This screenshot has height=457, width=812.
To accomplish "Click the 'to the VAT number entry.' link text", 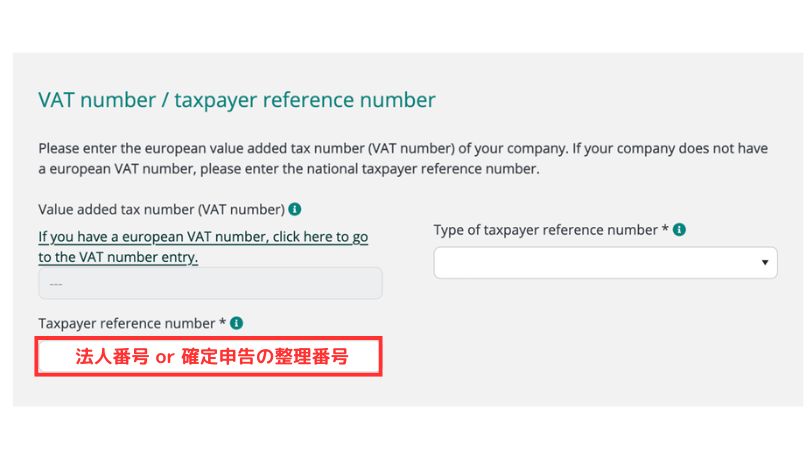I will pos(118,257).
